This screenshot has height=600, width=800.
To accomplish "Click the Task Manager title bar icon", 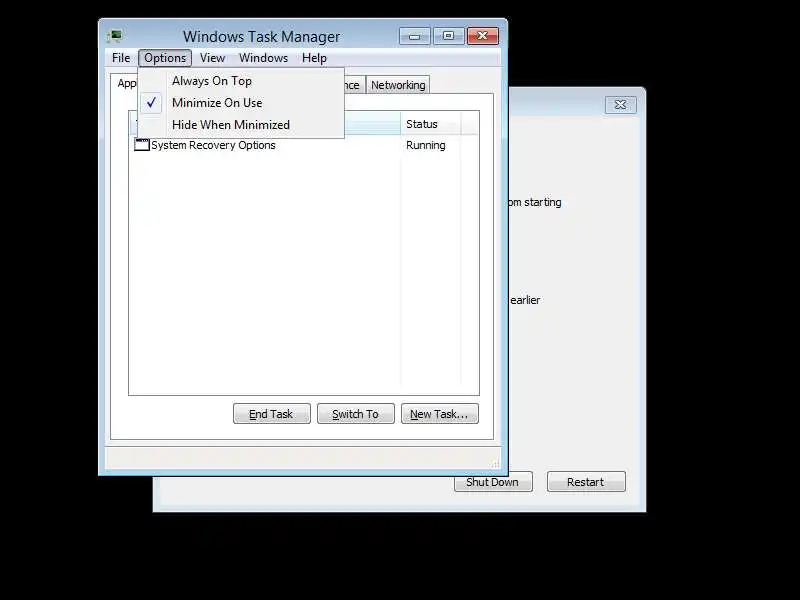I will [x=115, y=36].
